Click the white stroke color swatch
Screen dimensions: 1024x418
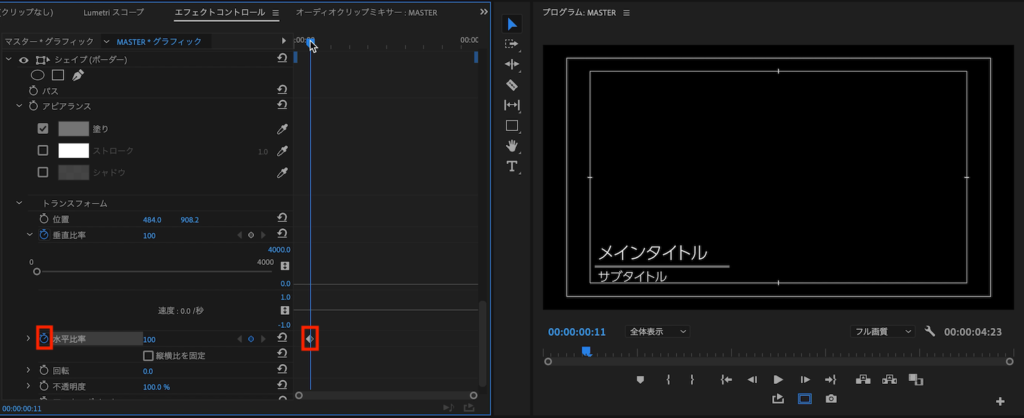coord(74,151)
